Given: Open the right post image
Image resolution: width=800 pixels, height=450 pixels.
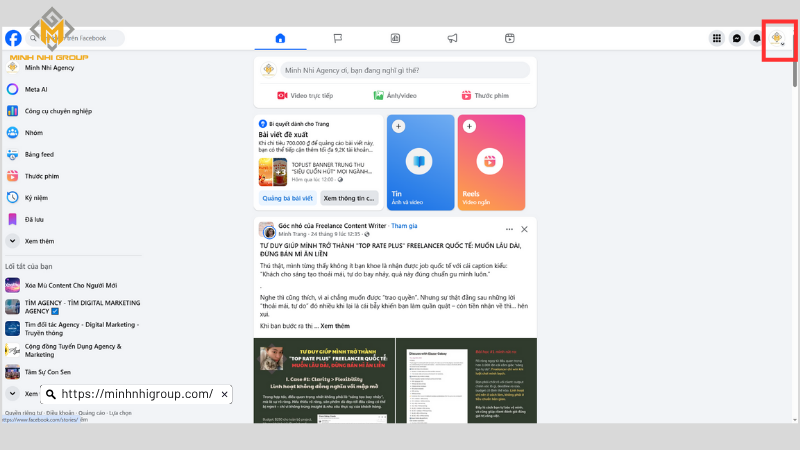Looking at the screenshot, I should pos(467,381).
